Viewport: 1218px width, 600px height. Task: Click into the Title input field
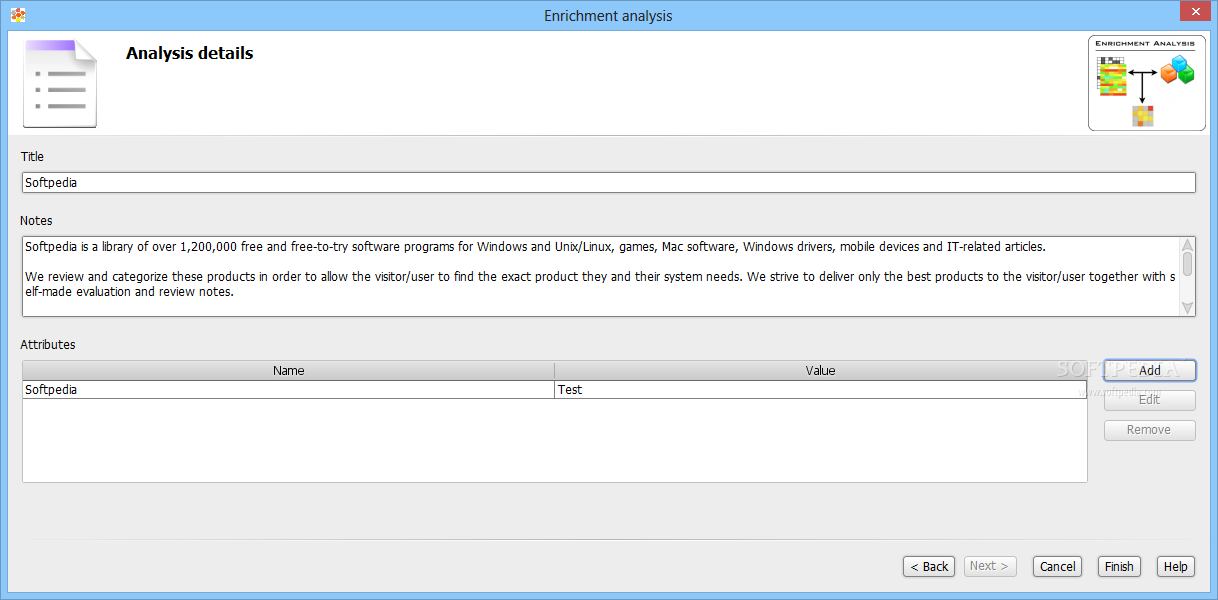[x=608, y=183]
